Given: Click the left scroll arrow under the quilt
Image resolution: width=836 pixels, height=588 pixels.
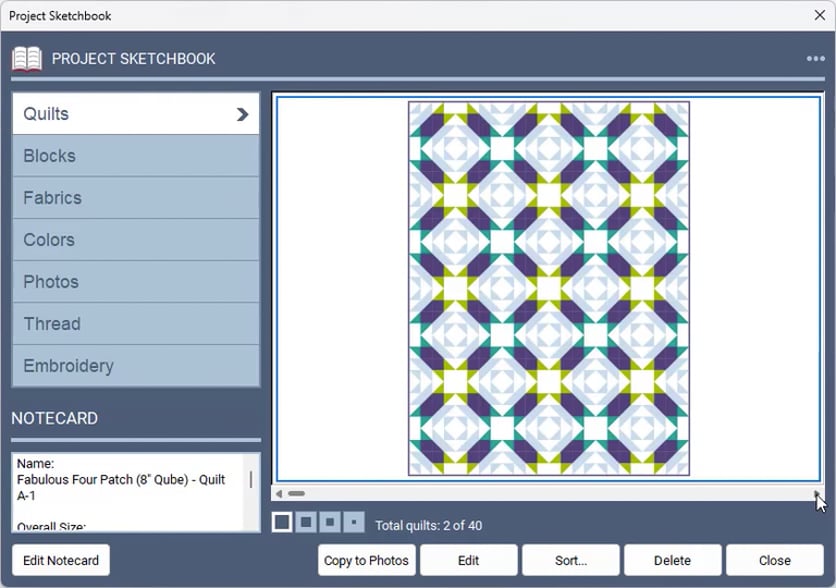Looking at the screenshot, I should [x=279, y=494].
